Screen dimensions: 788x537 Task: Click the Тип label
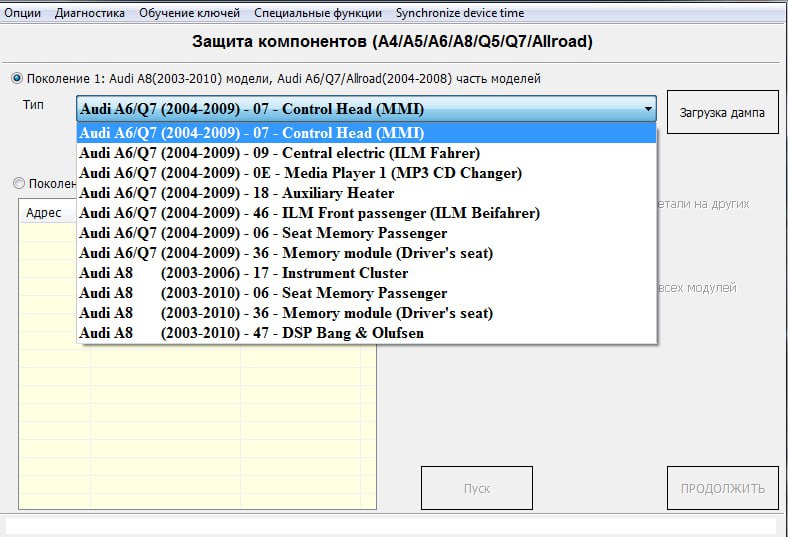[x=33, y=104]
